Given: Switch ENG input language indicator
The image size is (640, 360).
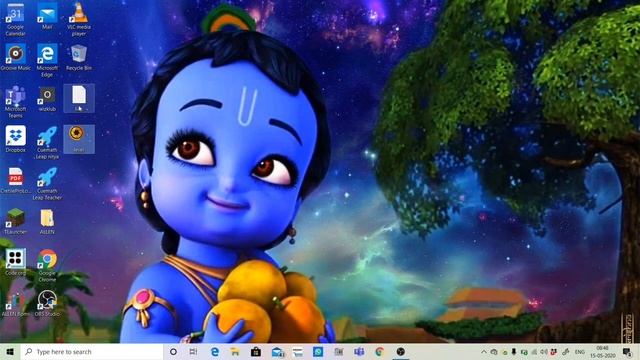Looking at the screenshot, I should [x=580, y=352].
